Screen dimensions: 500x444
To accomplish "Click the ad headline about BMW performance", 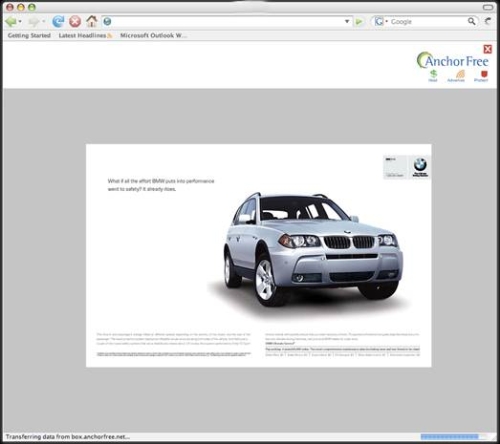I will click(x=161, y=185).
